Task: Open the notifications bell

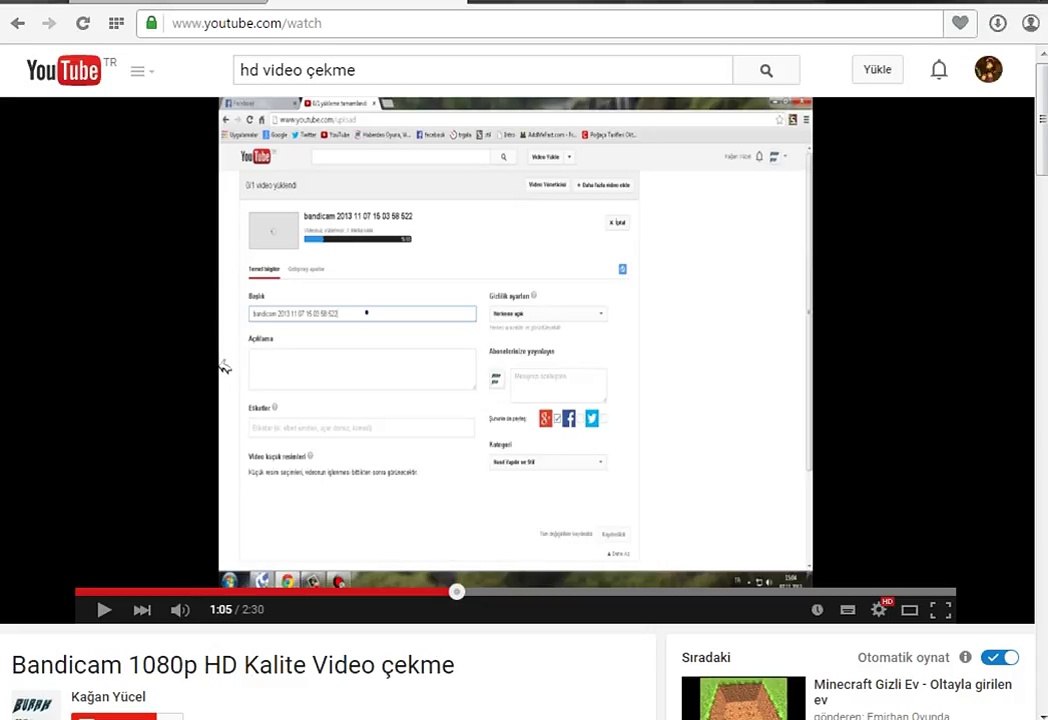Action: point(939,69)
